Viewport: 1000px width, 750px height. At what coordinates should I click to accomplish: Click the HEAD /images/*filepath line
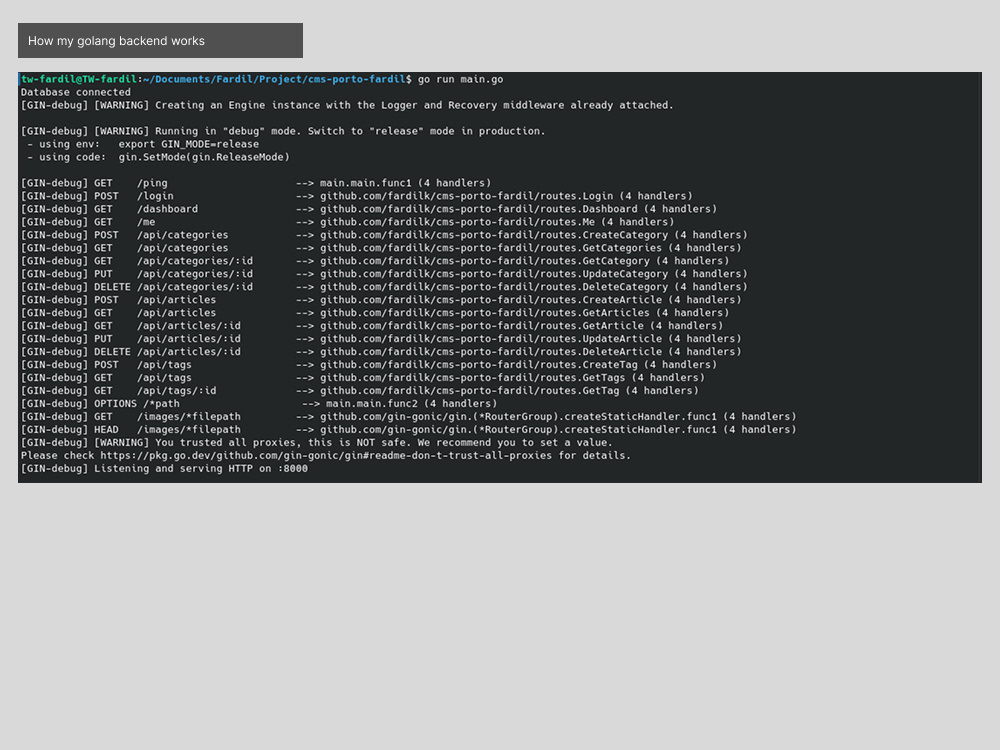point(409,429)
